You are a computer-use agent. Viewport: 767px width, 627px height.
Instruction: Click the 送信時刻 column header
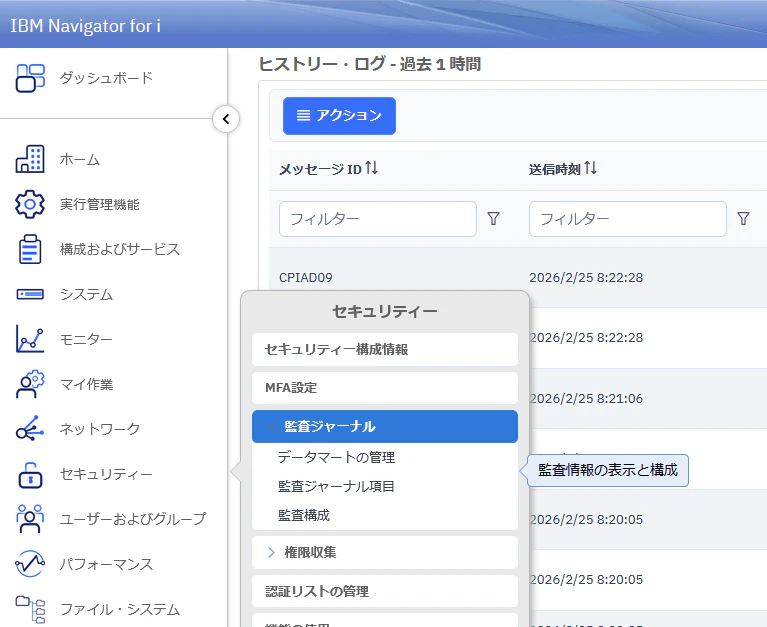[x=555, y=169]
